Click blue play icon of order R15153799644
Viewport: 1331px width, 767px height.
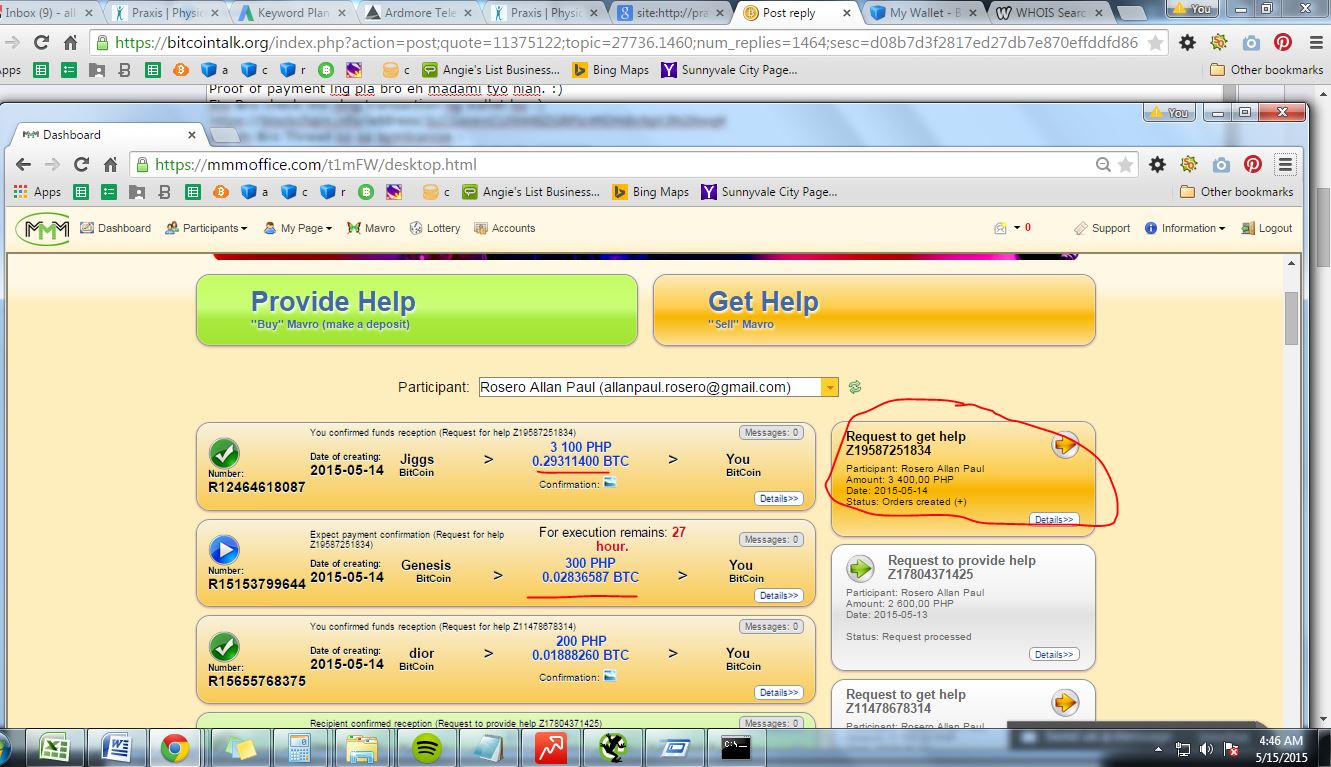pyautogui.click(x=224, y=550)
